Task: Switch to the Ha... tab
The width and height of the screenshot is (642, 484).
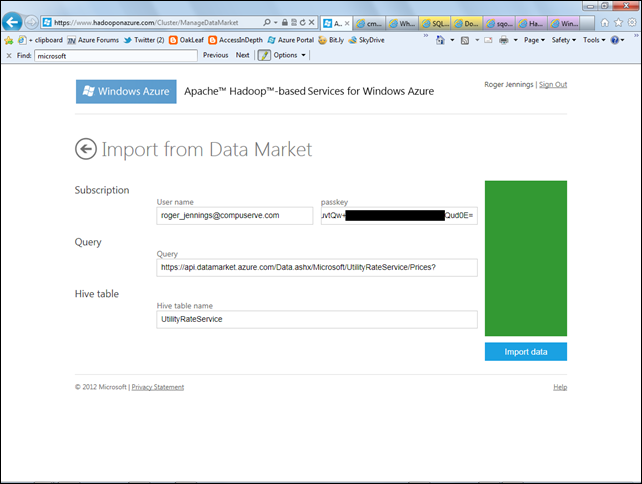Action: point(531,23)
